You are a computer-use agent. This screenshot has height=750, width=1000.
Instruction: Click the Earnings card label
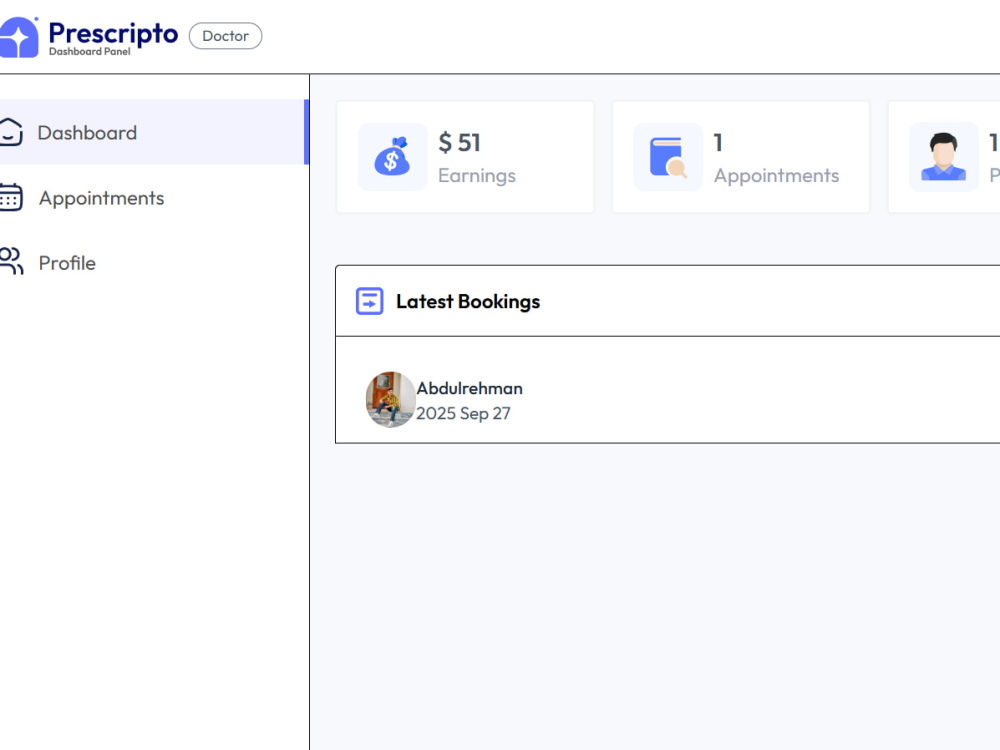tap(476, 175)
